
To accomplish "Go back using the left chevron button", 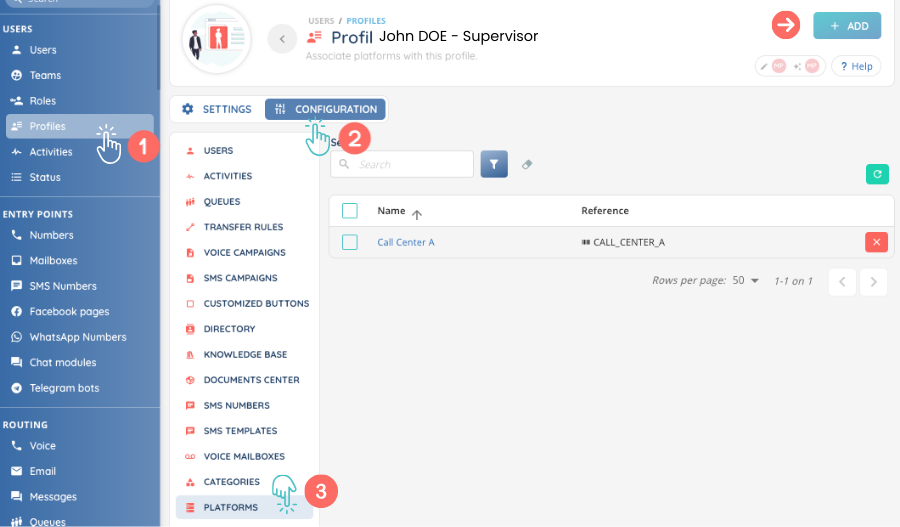I will 282,39.
